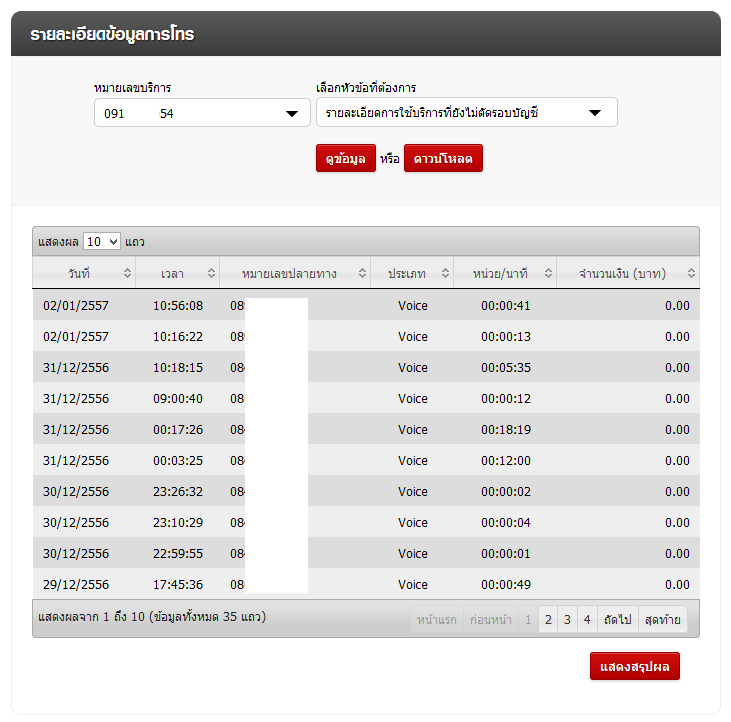Click time cell 10:56:08

point(178,306)
